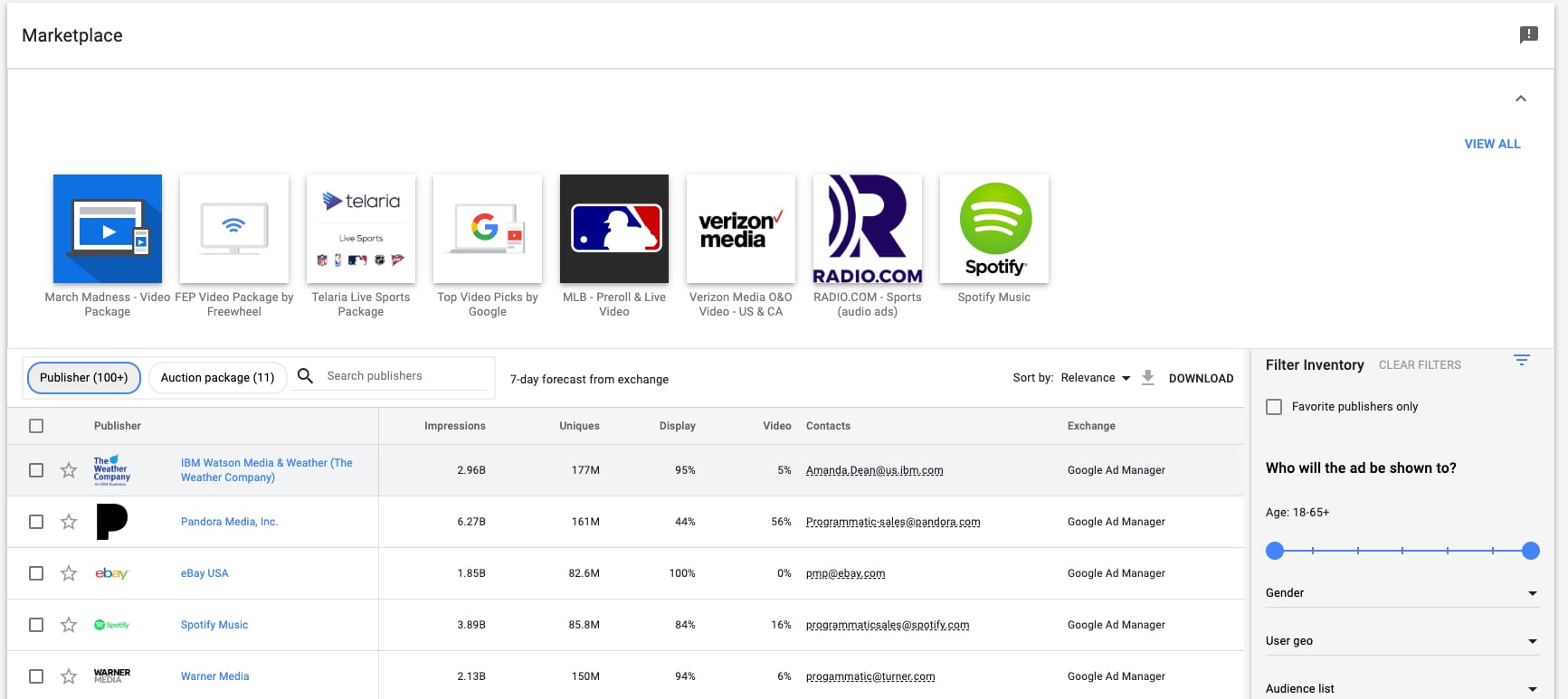Click the Pandora P logo
The image size is (1568, 699).
click(111, 522)
